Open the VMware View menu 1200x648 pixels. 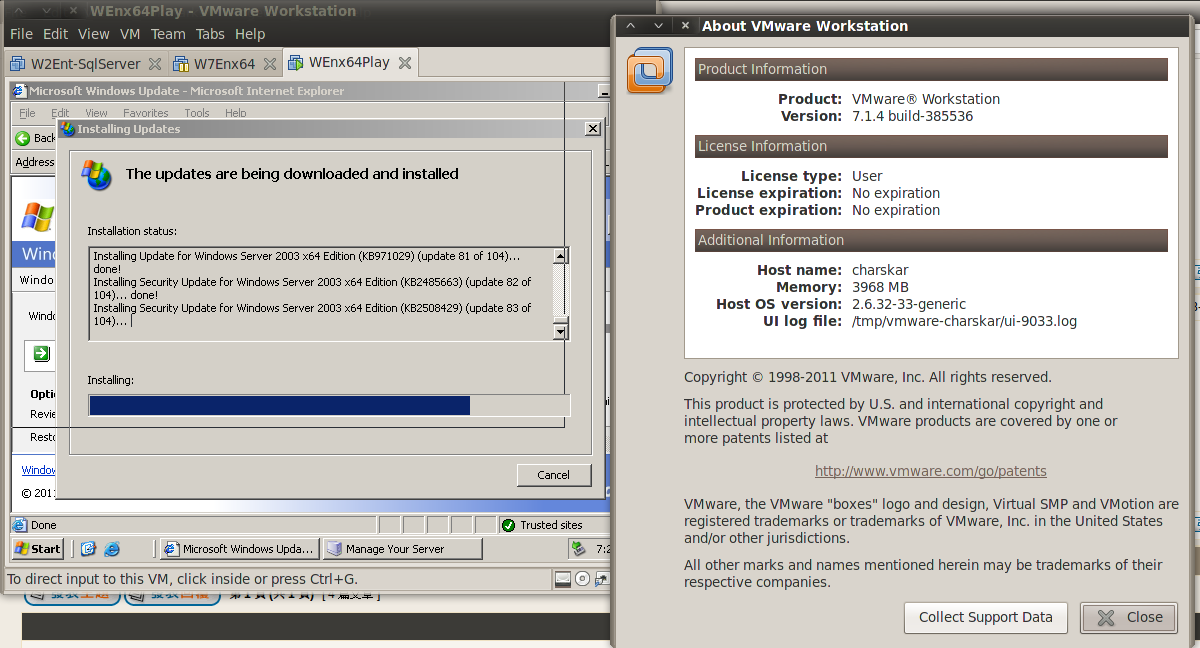click(x=93, y=34)
